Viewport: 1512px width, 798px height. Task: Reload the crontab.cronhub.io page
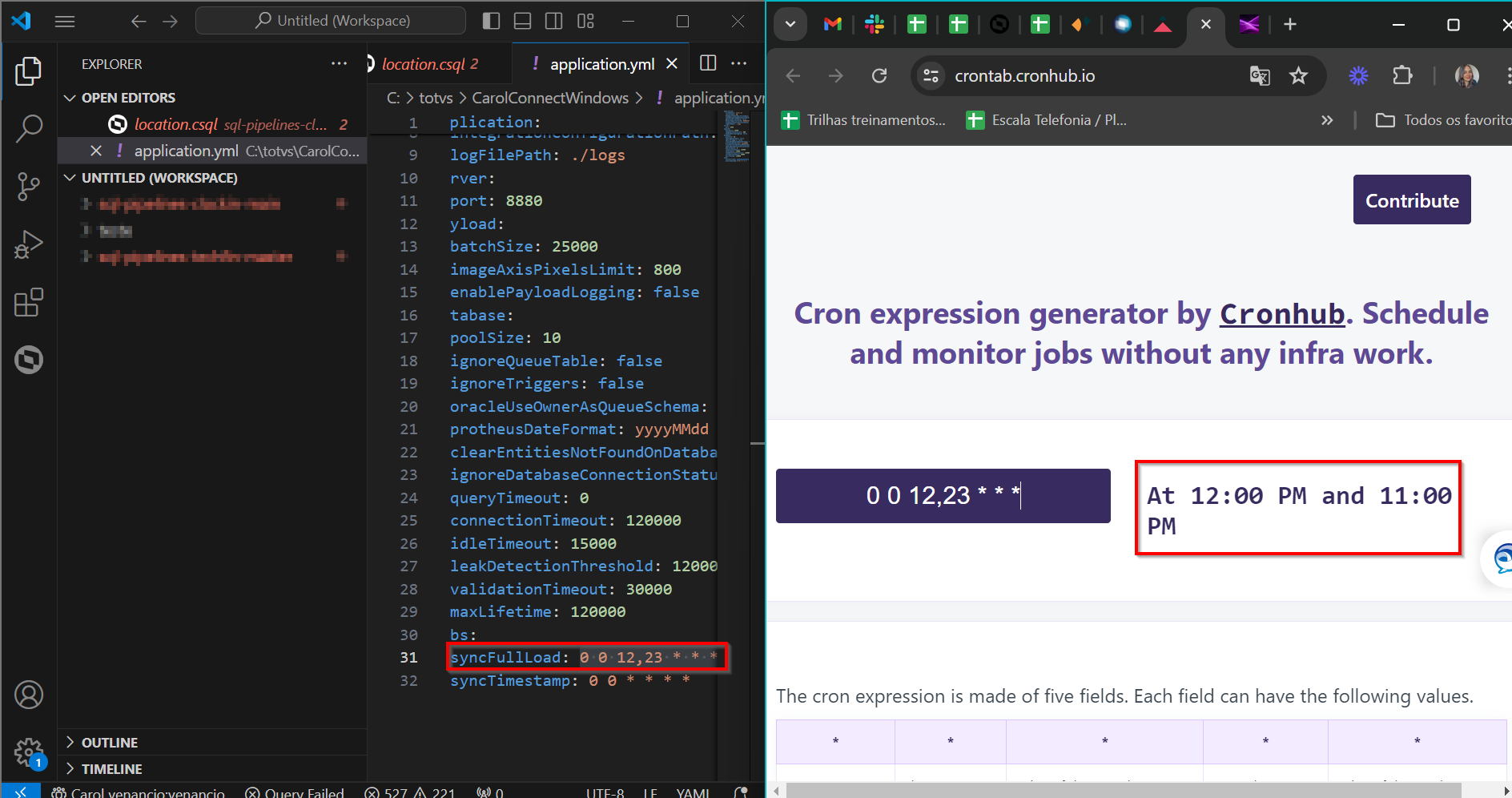pyautogui.click(x=879, y=76)
